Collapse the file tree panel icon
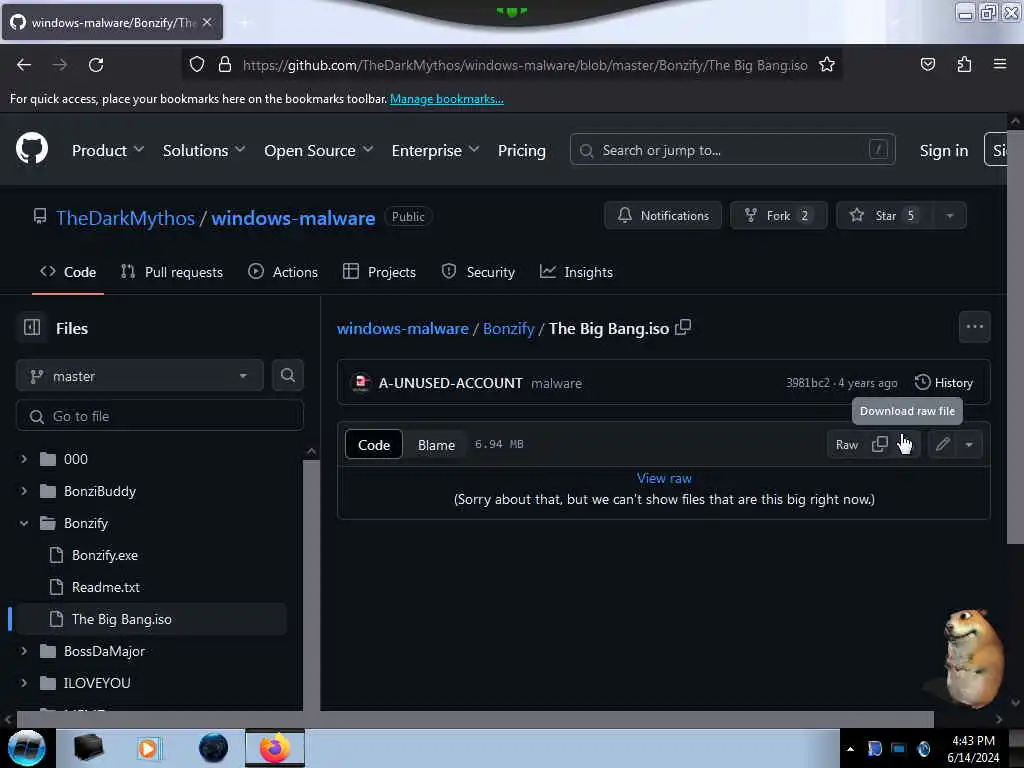The height and width of the screenshot is (768, 1024). 31,327
